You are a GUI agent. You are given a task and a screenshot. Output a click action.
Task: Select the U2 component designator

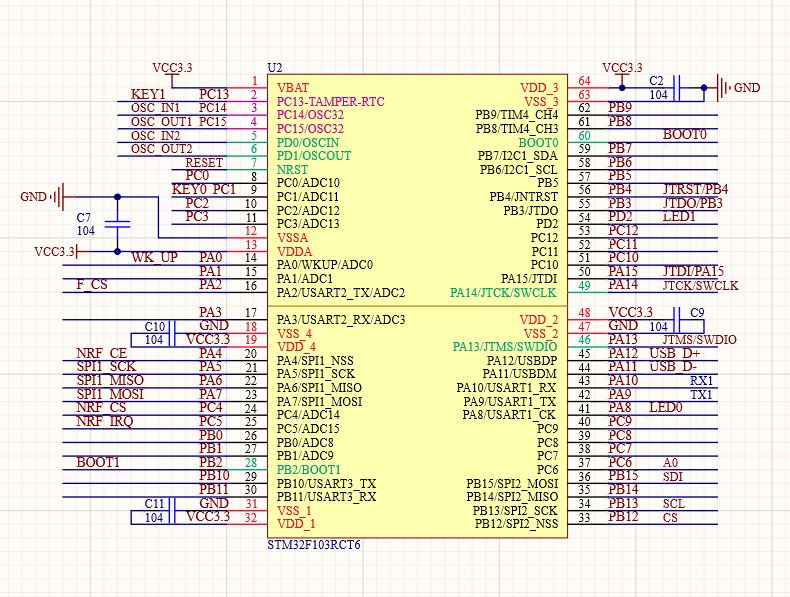(x=275, y=68)
